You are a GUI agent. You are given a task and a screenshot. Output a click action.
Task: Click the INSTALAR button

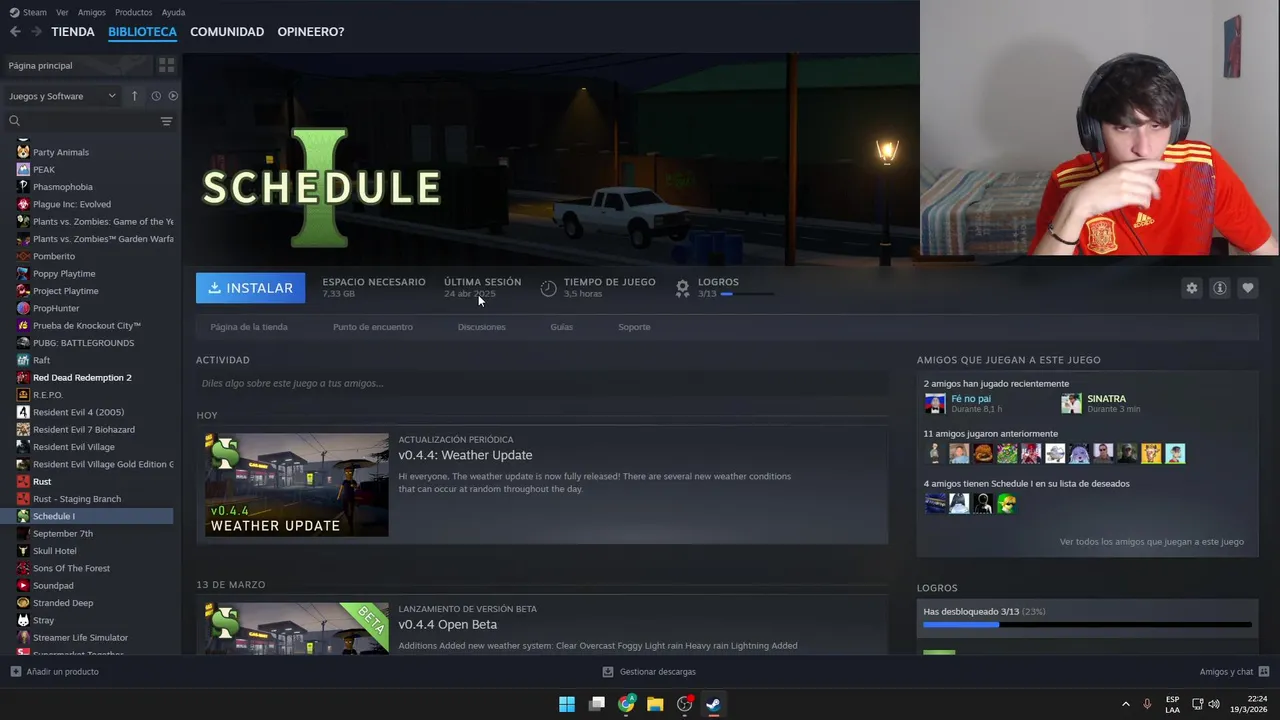[251, 288]
